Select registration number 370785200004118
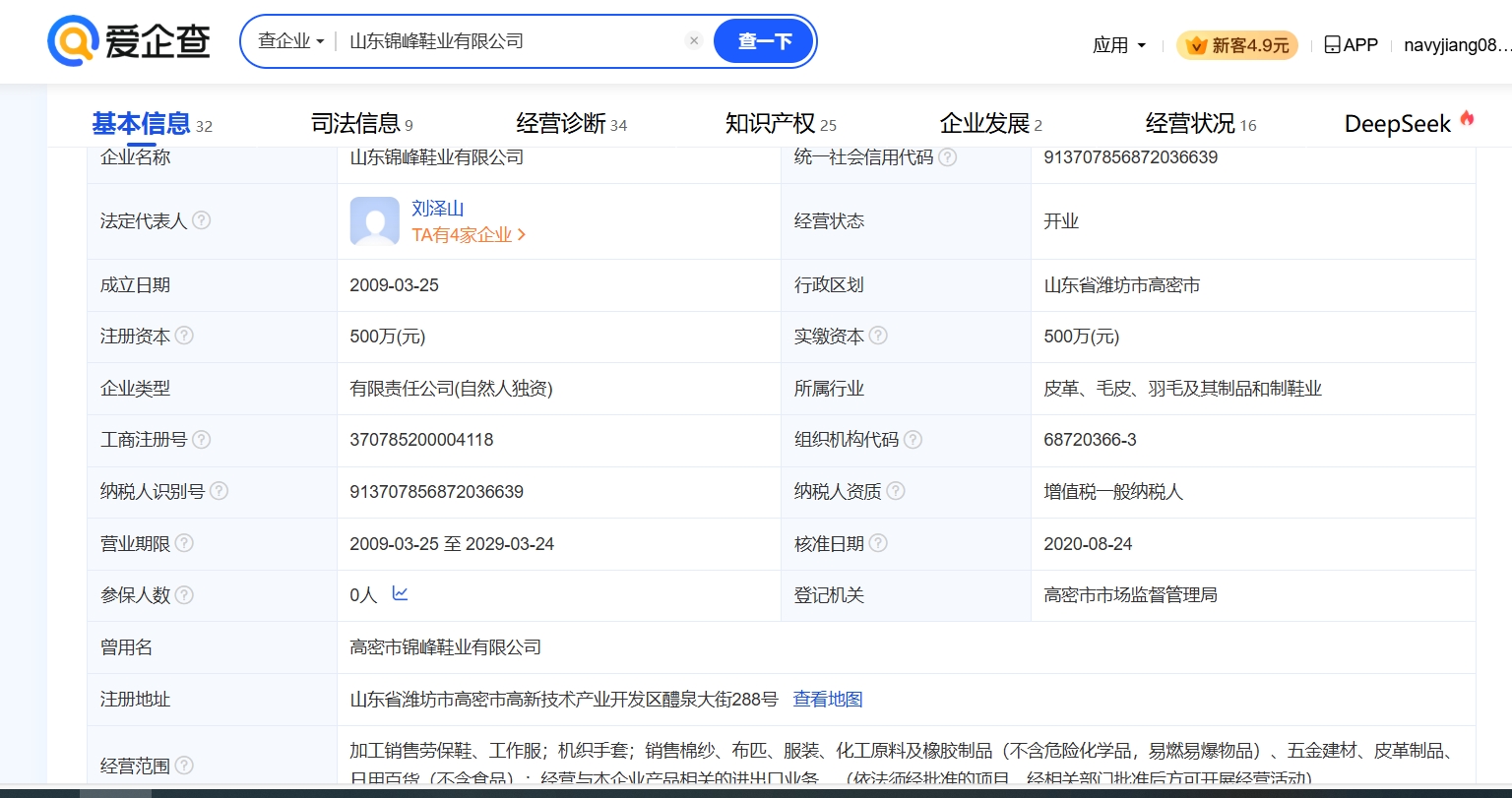The height and width of the screenshot is (798, 1512). click(421, 440)
